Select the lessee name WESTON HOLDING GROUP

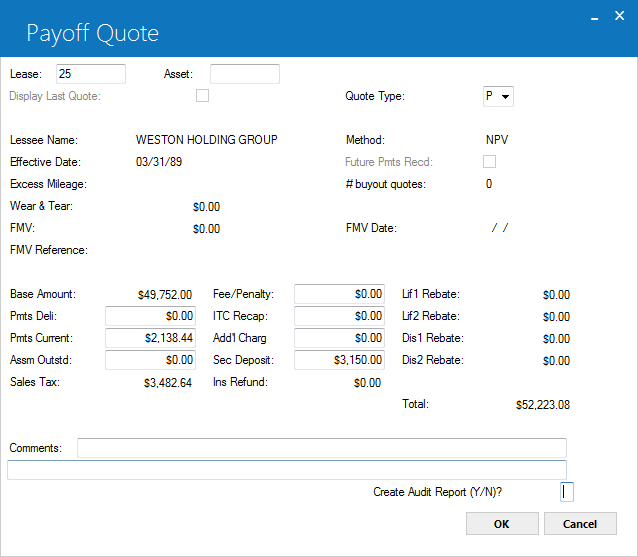coord(207,140)
